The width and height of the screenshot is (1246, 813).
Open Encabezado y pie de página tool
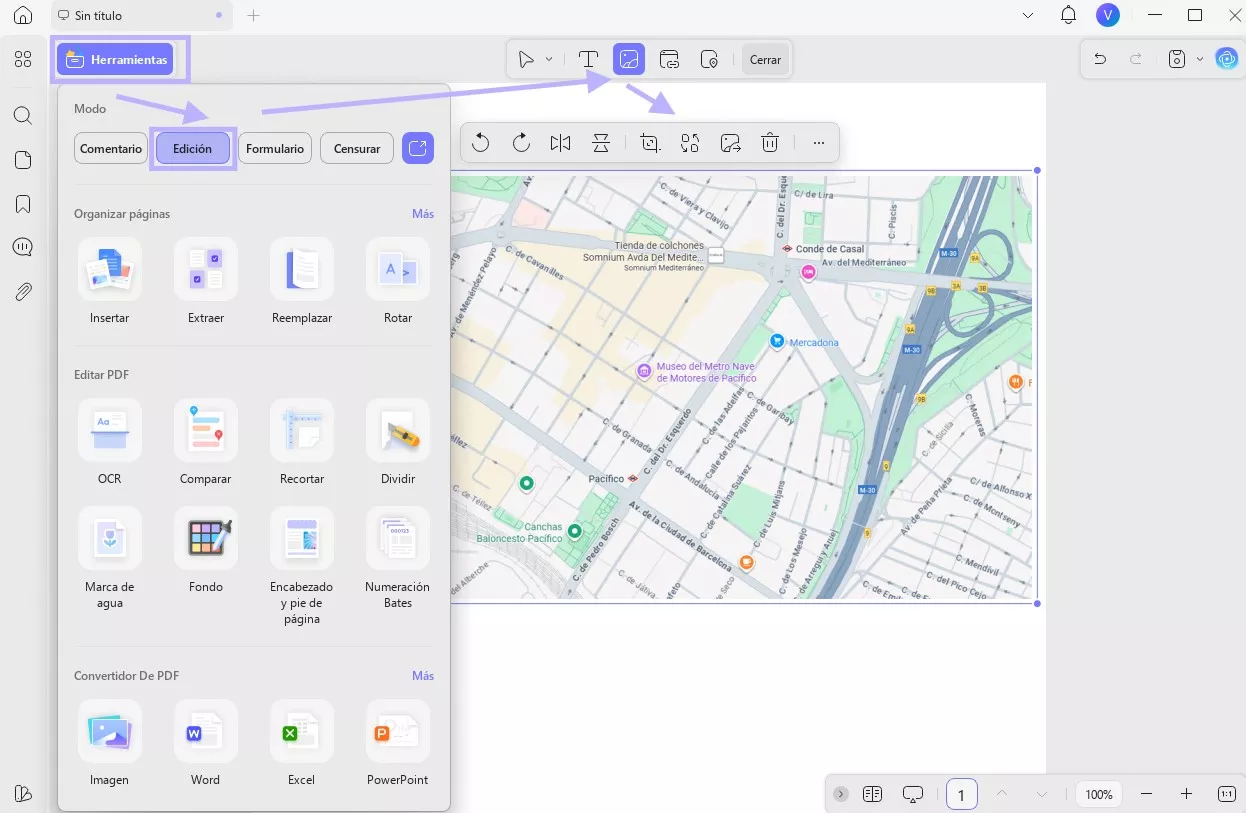coord(301,567)
